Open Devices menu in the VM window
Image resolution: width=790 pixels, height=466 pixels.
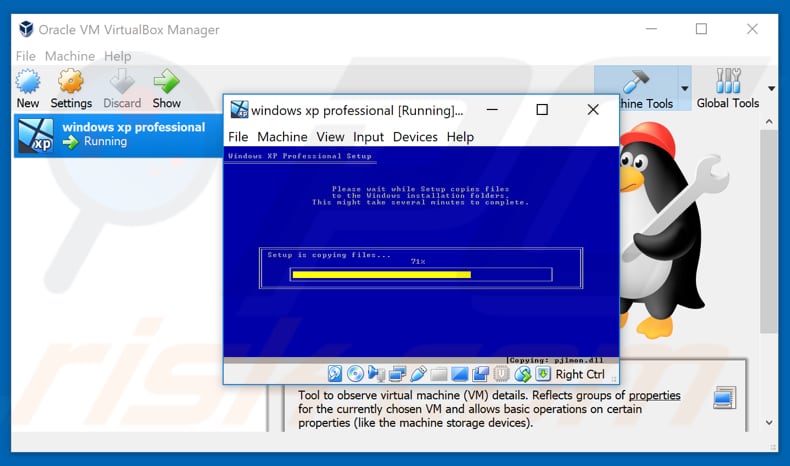point(415,137)
